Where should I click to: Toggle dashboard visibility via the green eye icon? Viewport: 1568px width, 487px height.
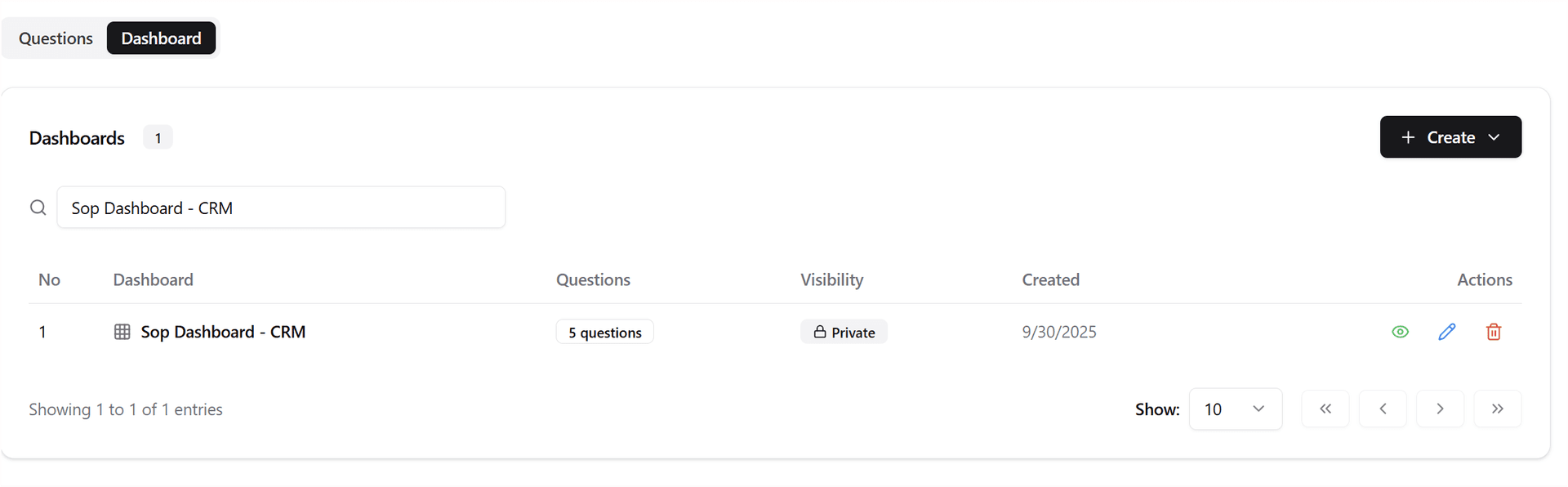click(1400, 332)
